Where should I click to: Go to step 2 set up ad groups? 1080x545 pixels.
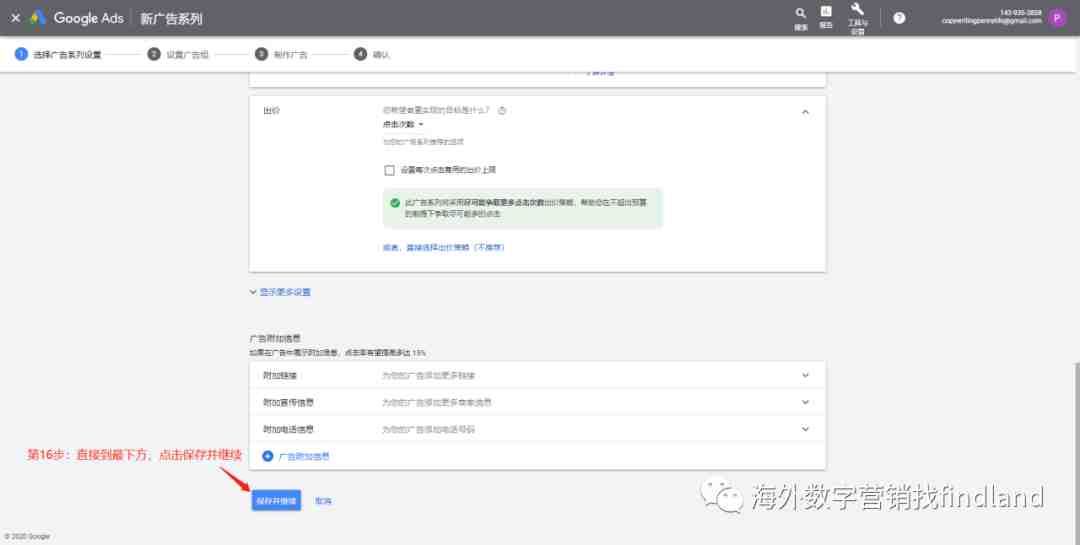click(x=178, y=54)
